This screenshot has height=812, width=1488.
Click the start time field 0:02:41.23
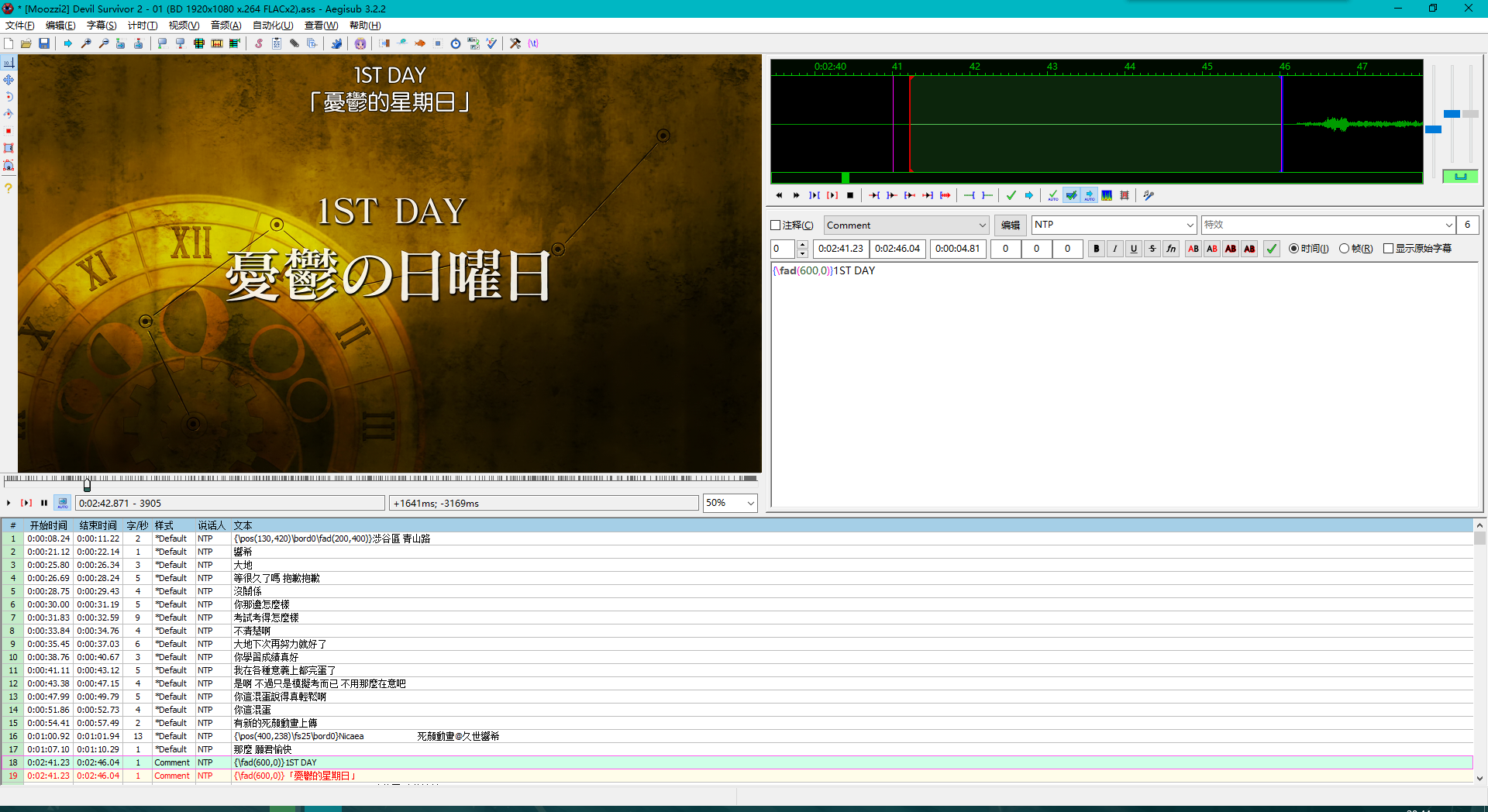(x=841, y=249)
